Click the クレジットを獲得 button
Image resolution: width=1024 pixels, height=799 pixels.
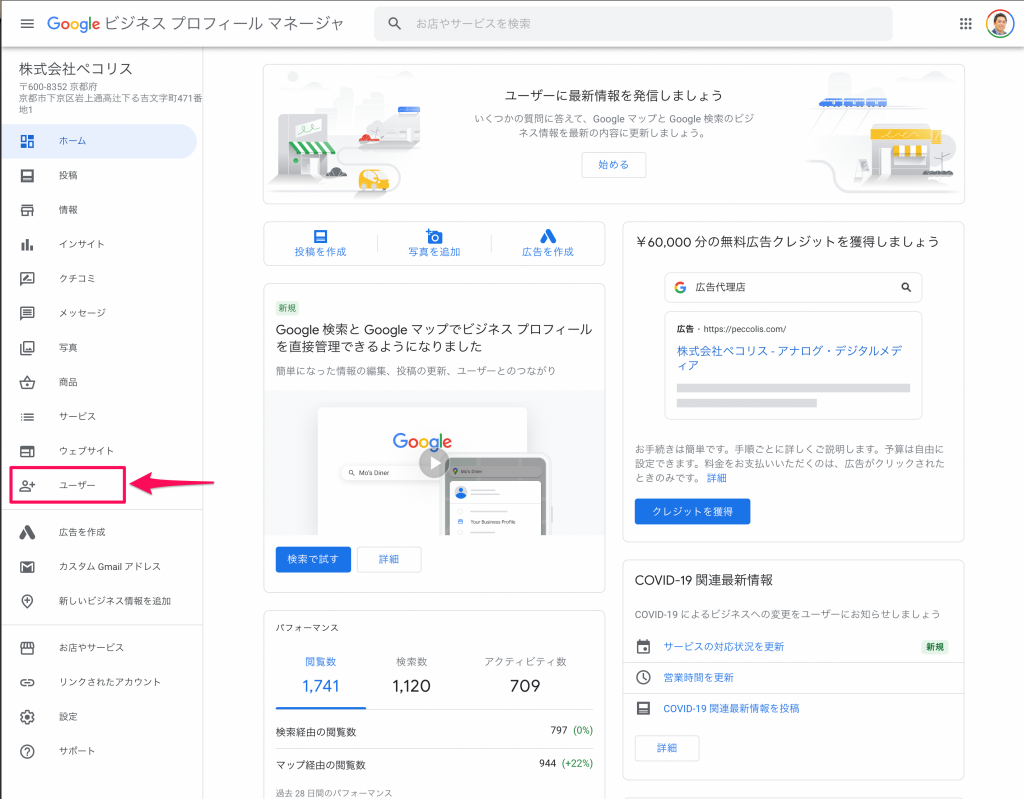(692, 512)
